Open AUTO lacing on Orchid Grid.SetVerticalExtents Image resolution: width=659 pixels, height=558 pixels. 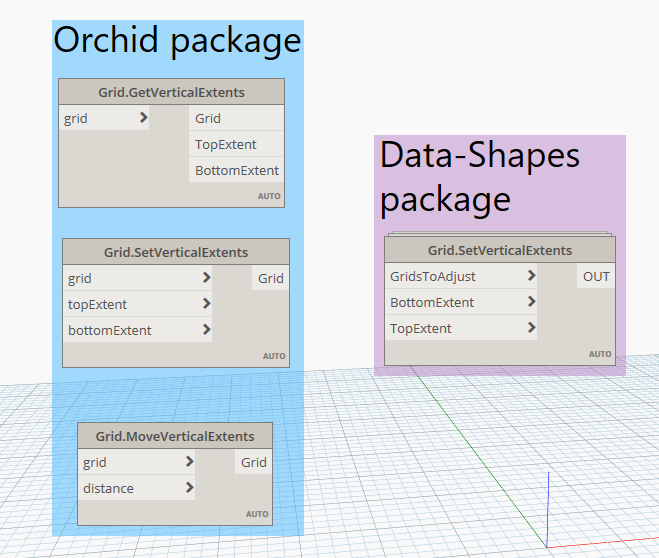coord(274,356)
